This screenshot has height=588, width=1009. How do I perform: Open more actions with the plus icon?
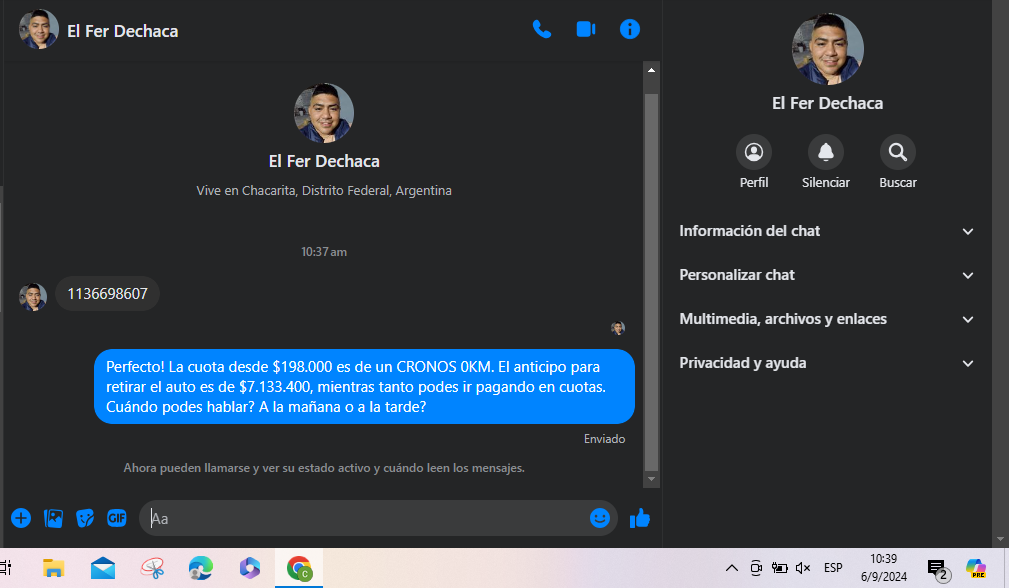click(x=21, y=518)
